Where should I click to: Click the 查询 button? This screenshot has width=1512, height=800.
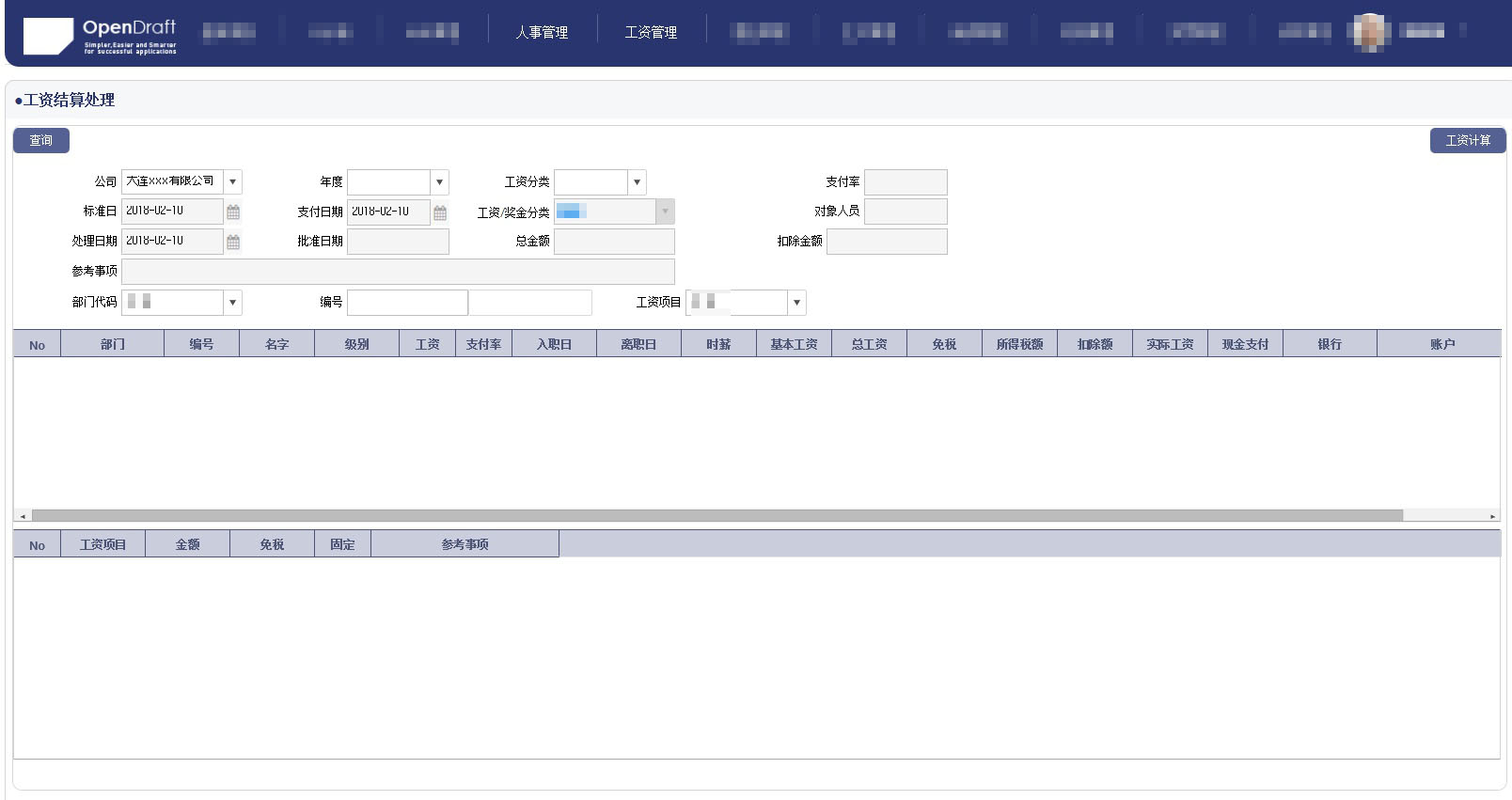click(x=41, y=141)
